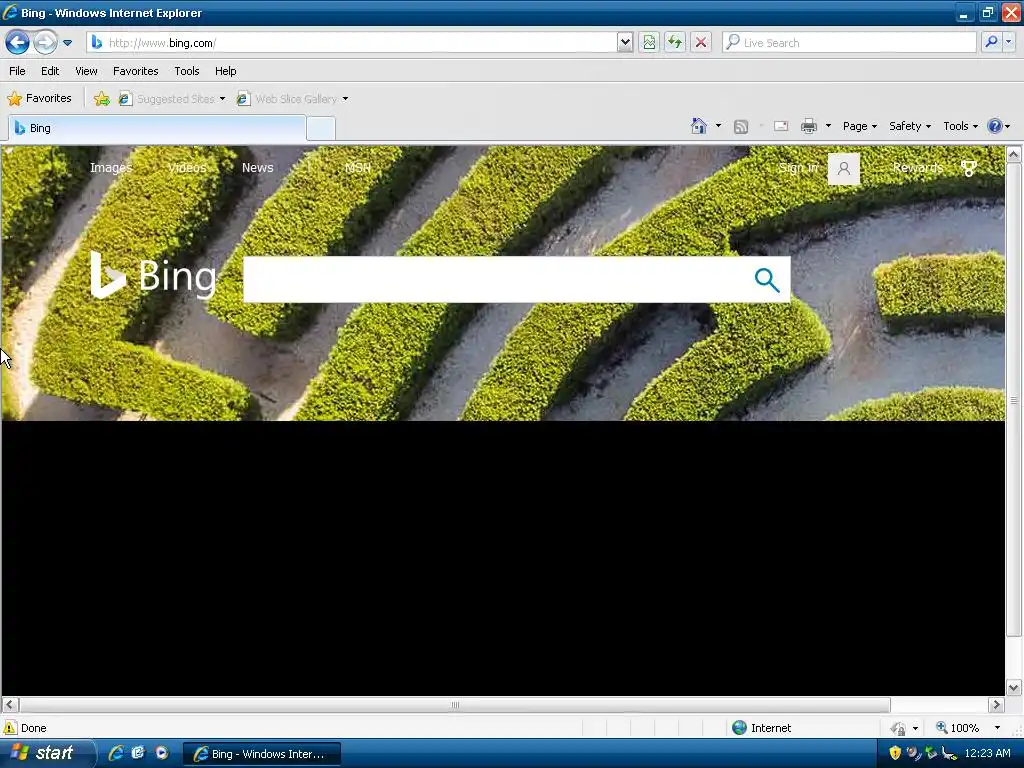This screenshot has width=1024, height=768.
Task: Click the security shield tray icon
Action: pyautogui.click(x=895, y=753)
